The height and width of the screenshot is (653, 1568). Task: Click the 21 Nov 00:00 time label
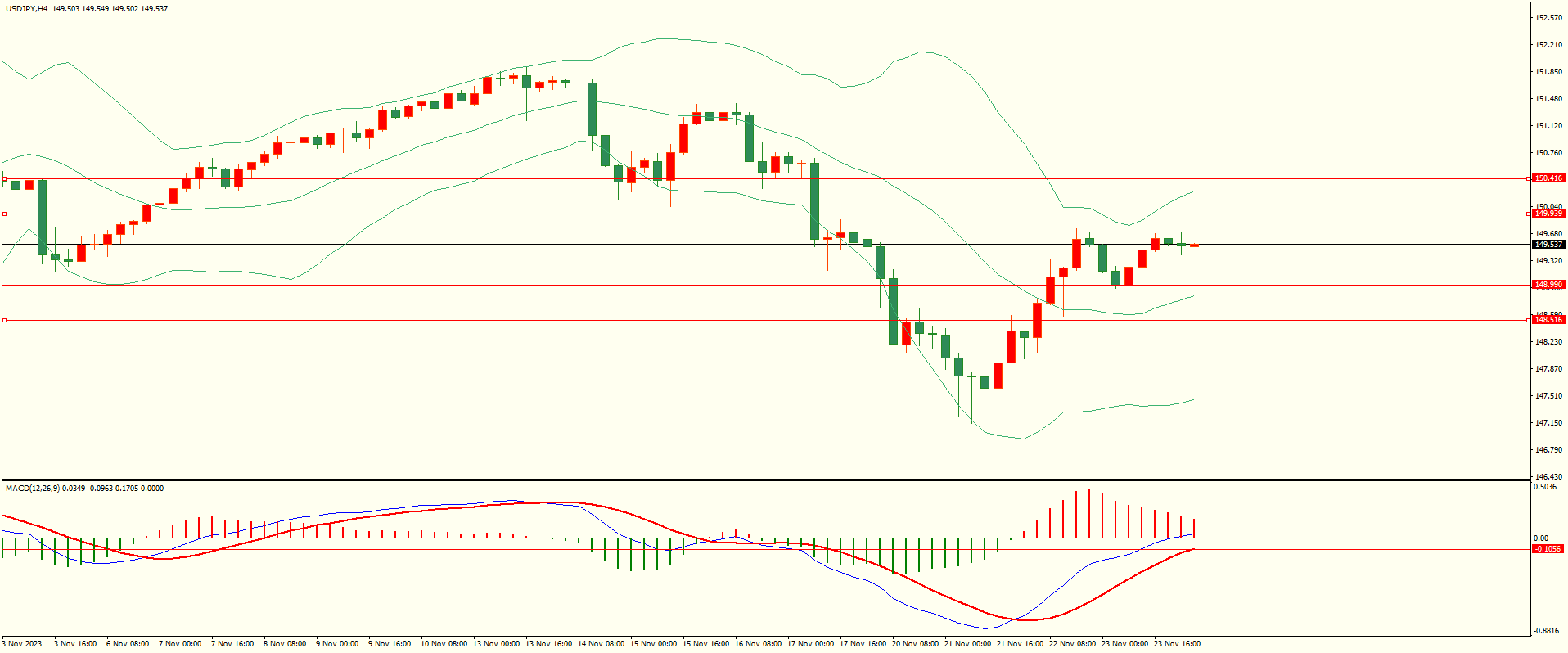(x=967, y=644)
